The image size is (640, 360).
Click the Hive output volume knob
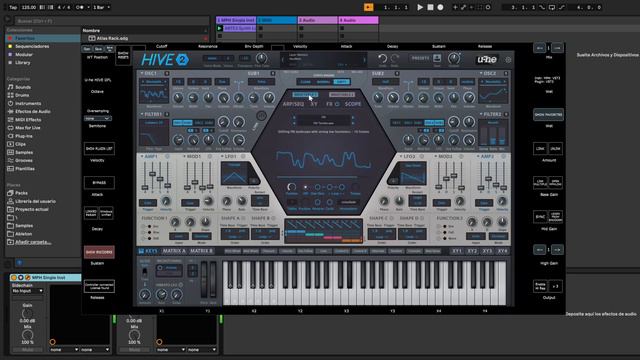[x=454, y=58]
